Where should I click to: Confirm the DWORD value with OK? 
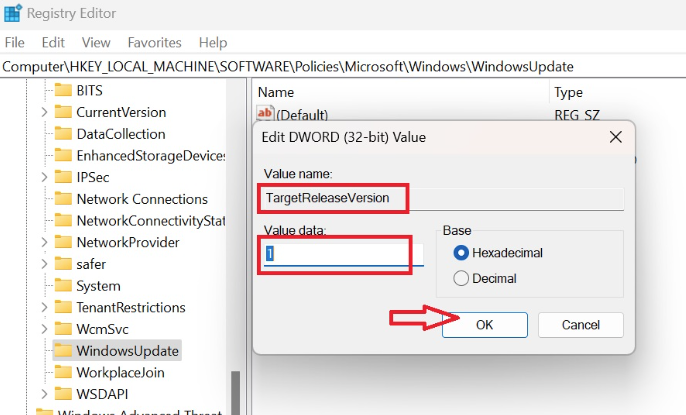(484, 325)
